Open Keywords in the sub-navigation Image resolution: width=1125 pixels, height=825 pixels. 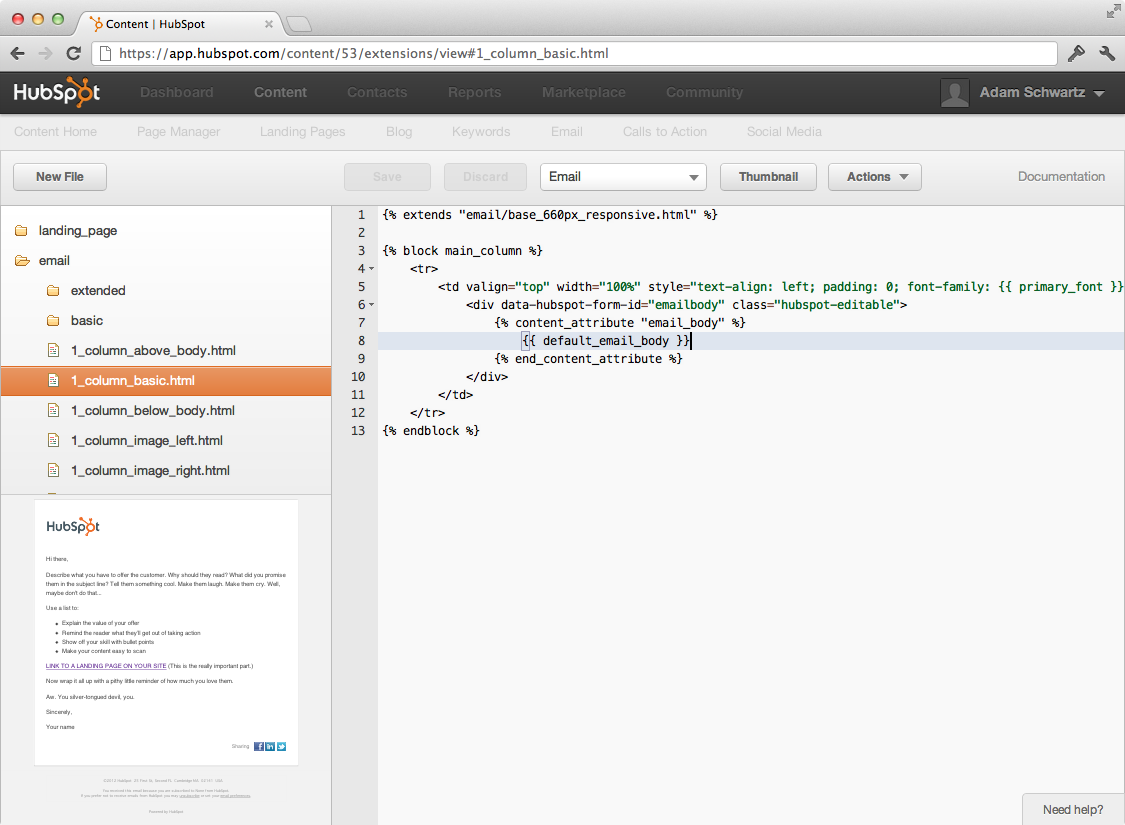coord(481,132)
